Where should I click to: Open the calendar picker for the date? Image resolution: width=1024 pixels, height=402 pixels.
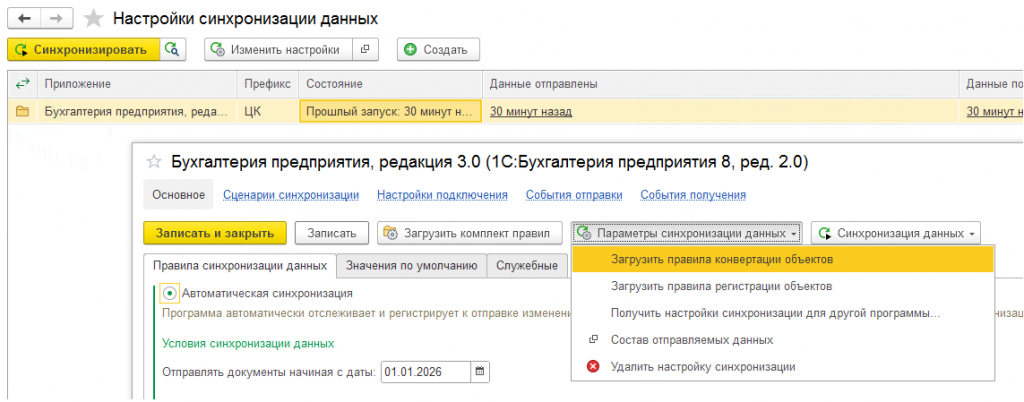pos(480,372)
